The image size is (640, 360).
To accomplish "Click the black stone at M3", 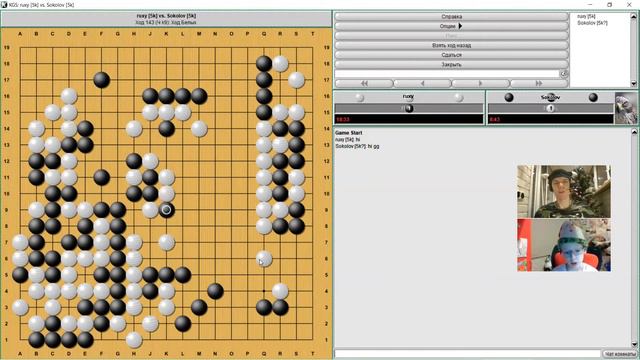I will click(x=199, y=307).
